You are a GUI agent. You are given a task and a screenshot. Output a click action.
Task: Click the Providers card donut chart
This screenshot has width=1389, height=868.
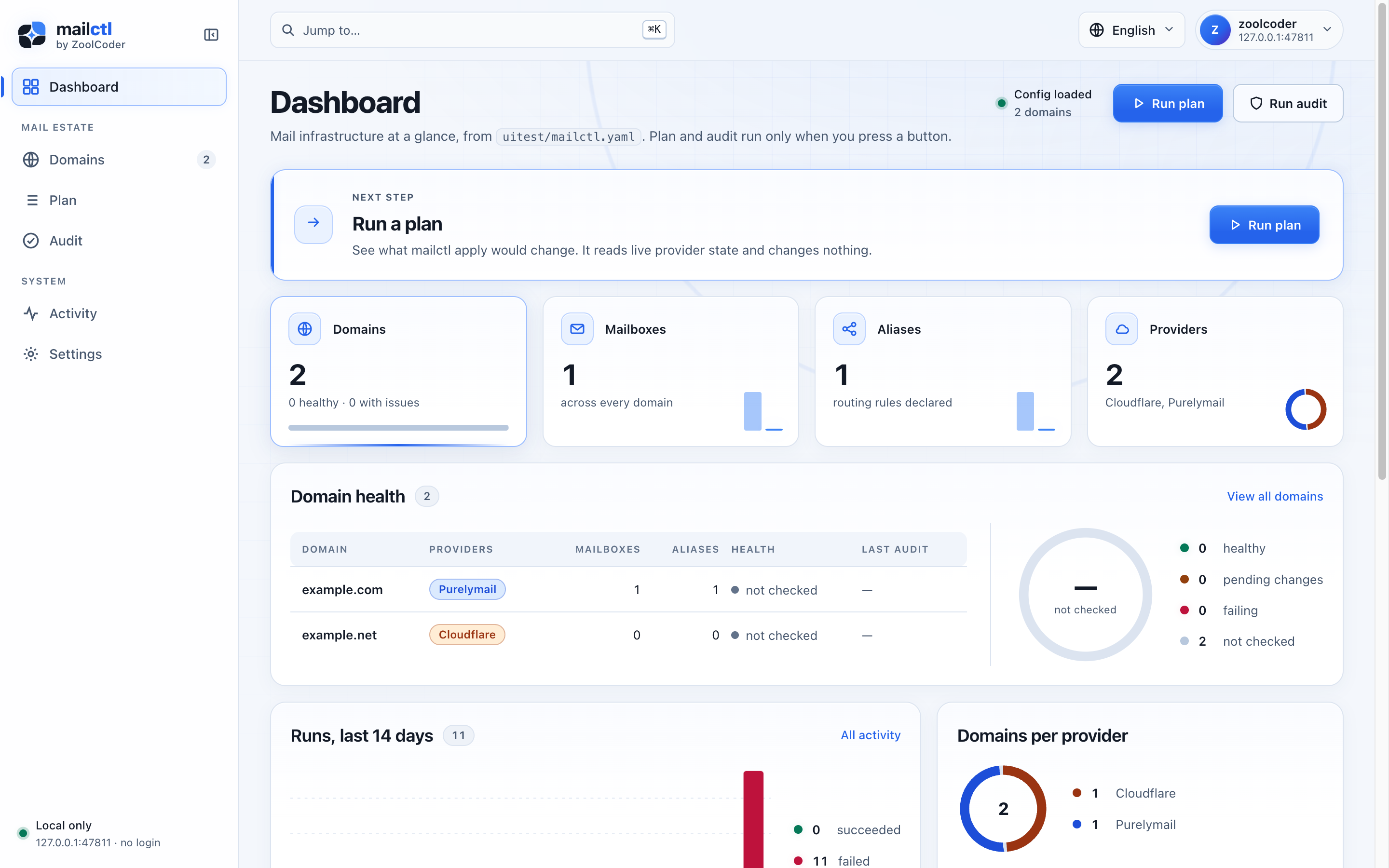pyautogui.click(x=1305, y=409)
